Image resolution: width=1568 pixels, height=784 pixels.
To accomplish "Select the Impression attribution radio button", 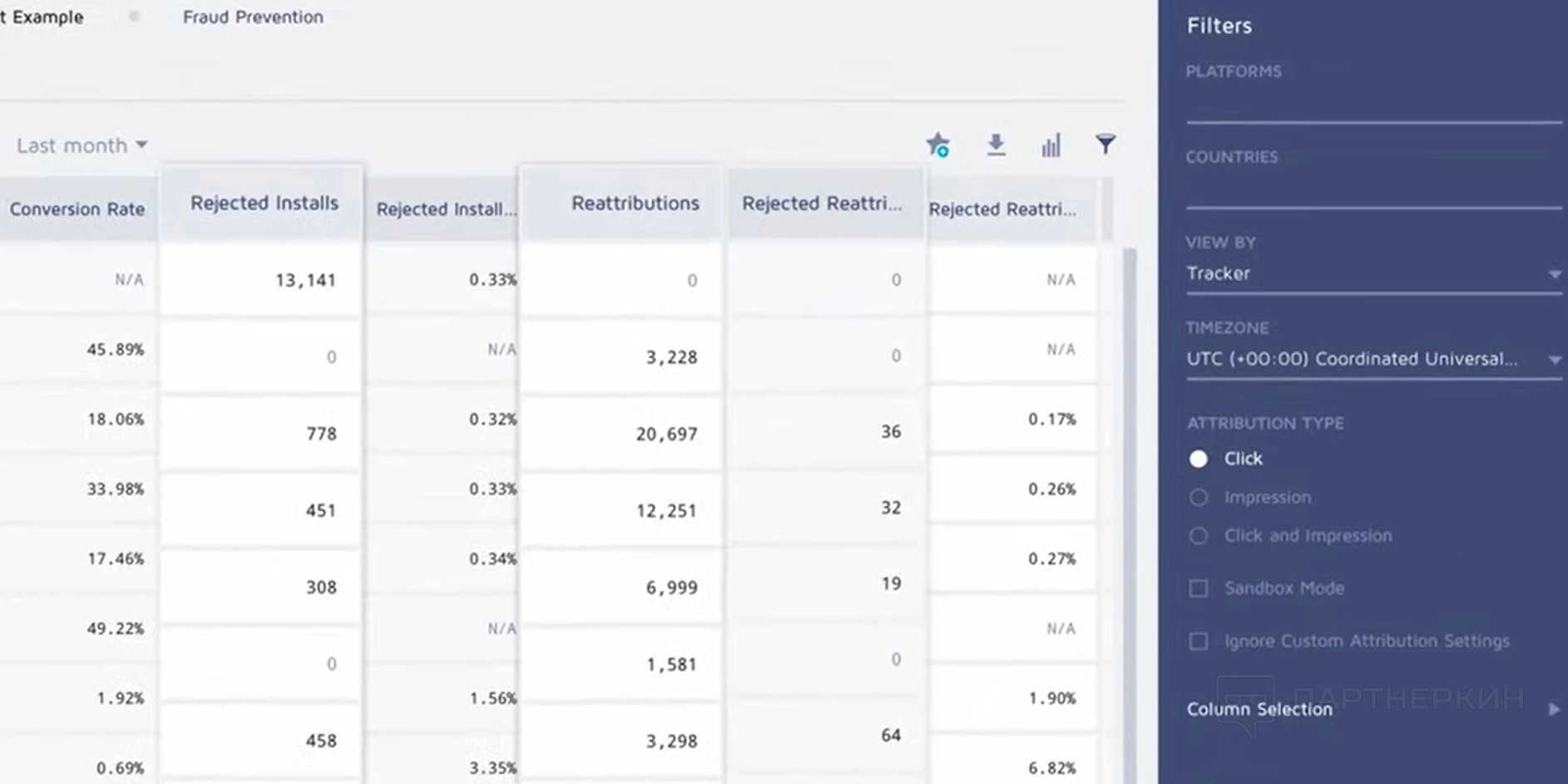I will click(1199, 497).
